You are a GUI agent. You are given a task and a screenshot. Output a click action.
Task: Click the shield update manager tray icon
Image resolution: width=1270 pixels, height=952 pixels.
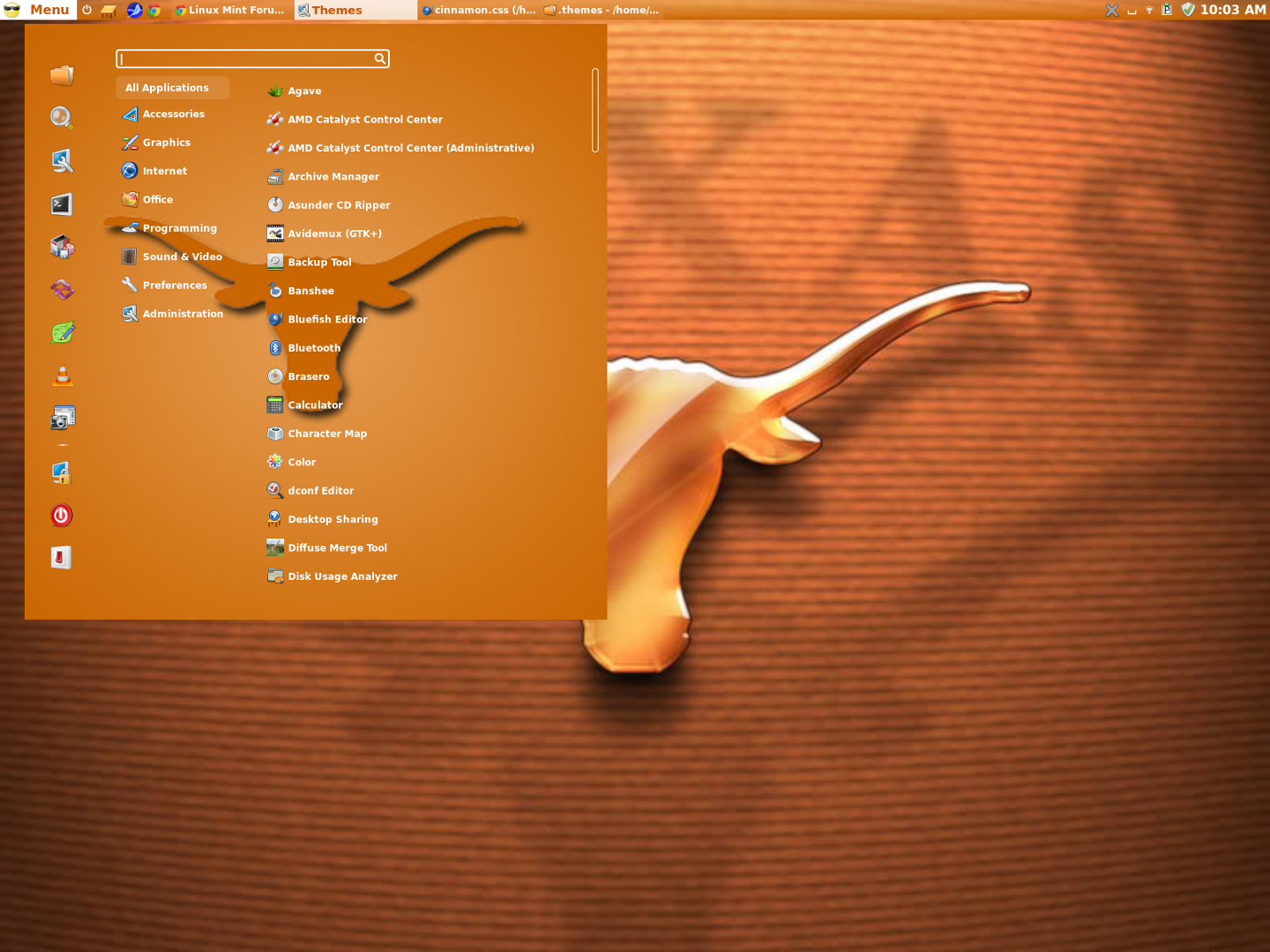tap(1188, 10)
